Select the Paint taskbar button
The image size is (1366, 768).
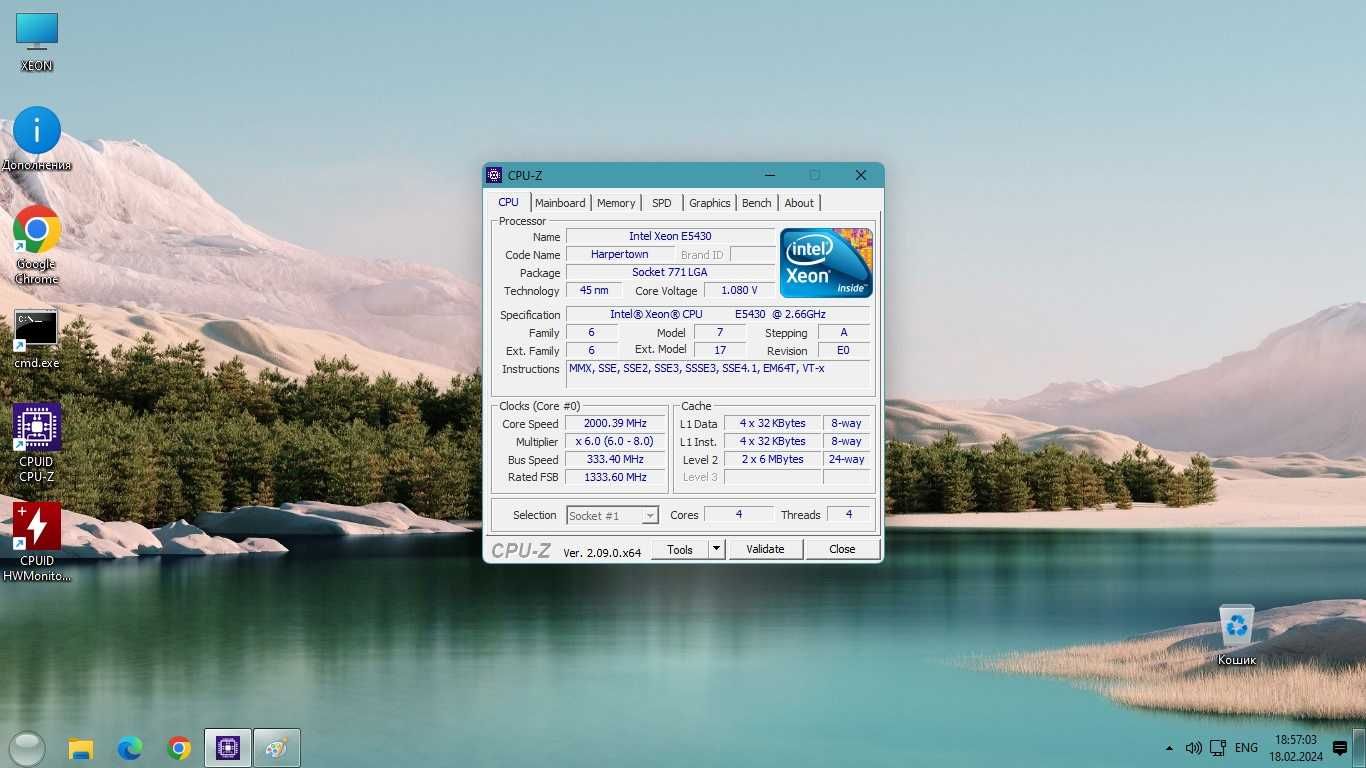coord(277,748)
